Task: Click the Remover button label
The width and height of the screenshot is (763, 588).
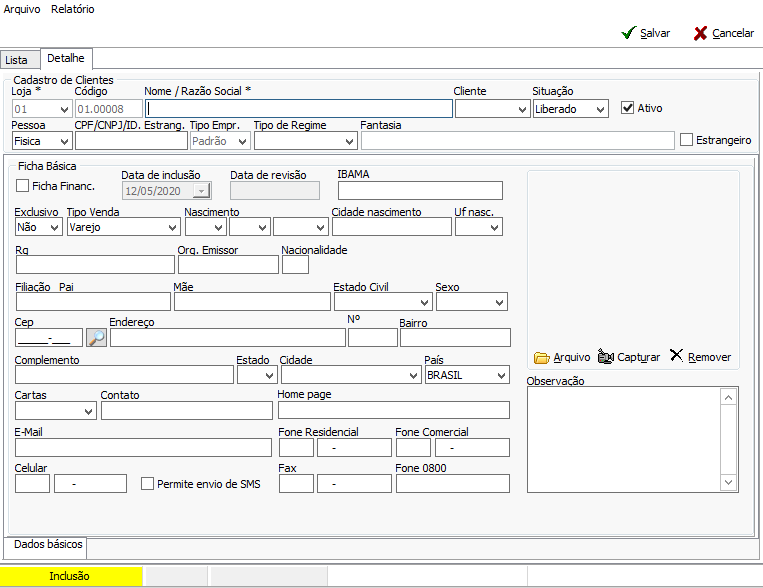Action: point(709,357)
